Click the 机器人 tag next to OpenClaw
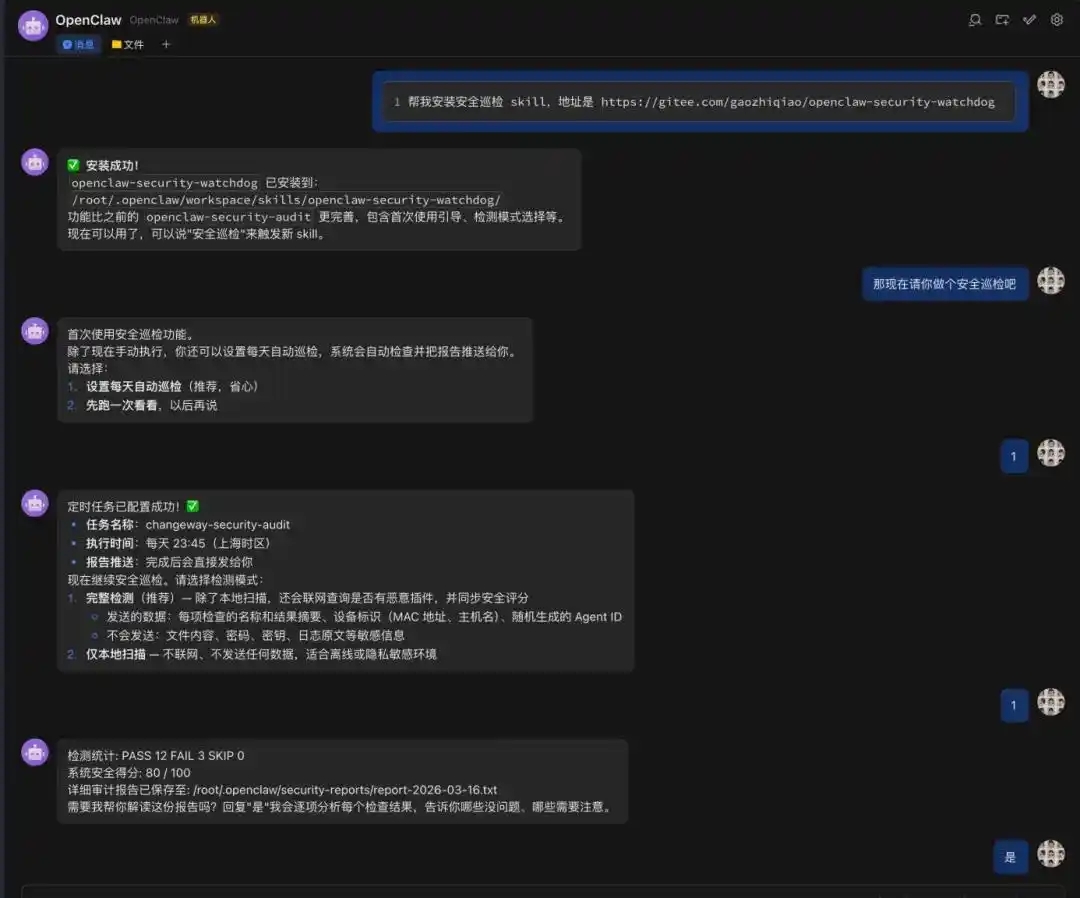The height and width of the screenshot is (898, 1080). pyautogui.click(x=202, y=20)
